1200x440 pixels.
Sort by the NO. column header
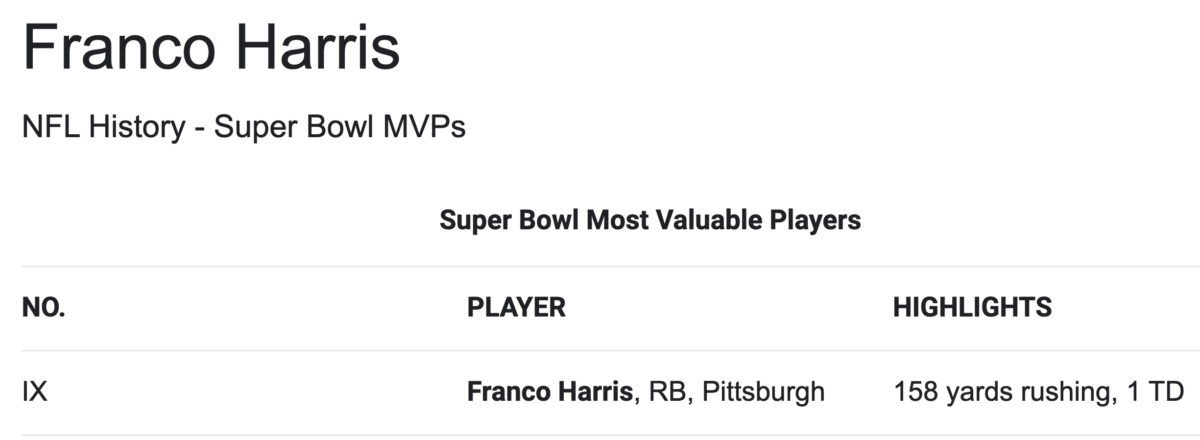(x=43, y=307)
